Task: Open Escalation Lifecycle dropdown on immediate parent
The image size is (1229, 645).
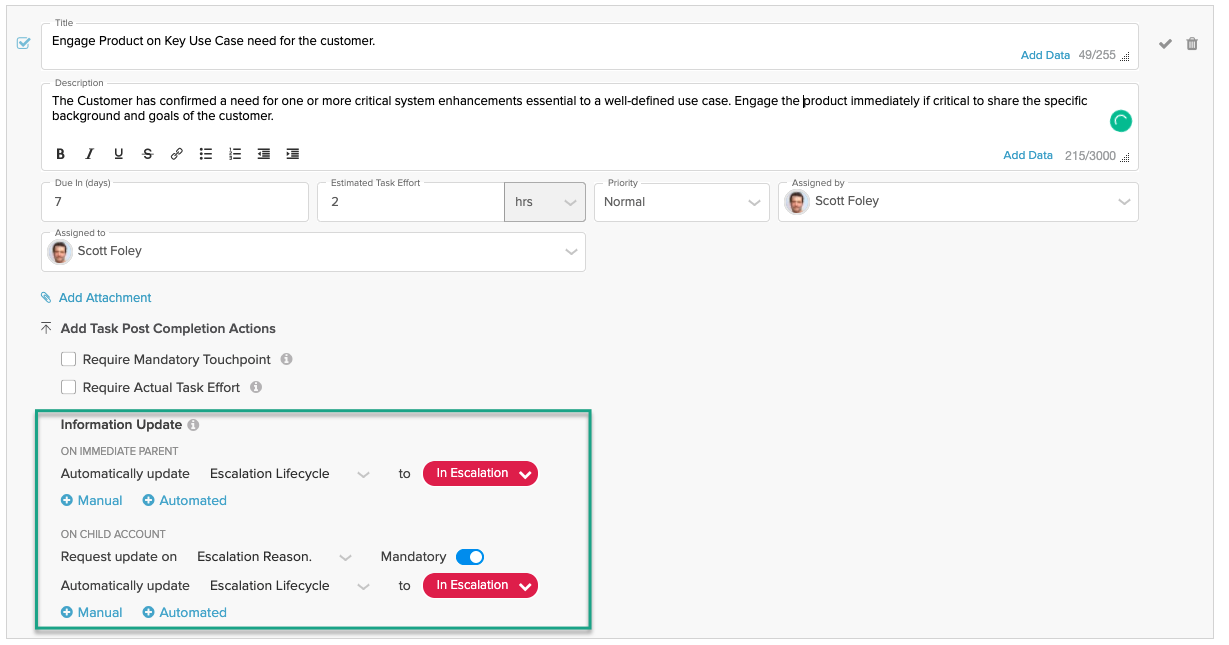Action: tap(289, 474)
